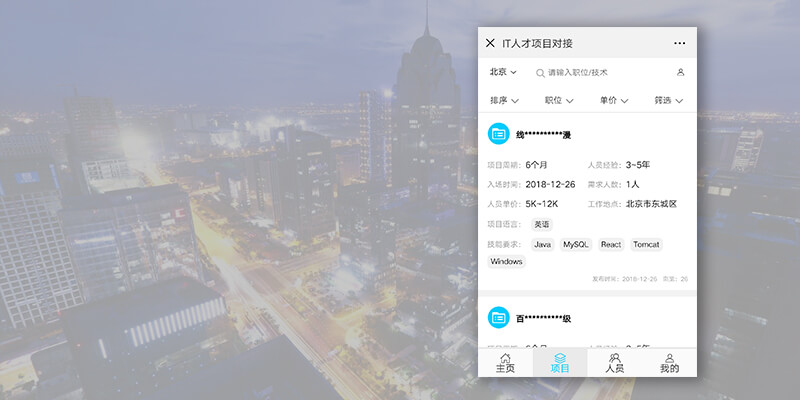Select the Java skill tag

click(542, 244)
